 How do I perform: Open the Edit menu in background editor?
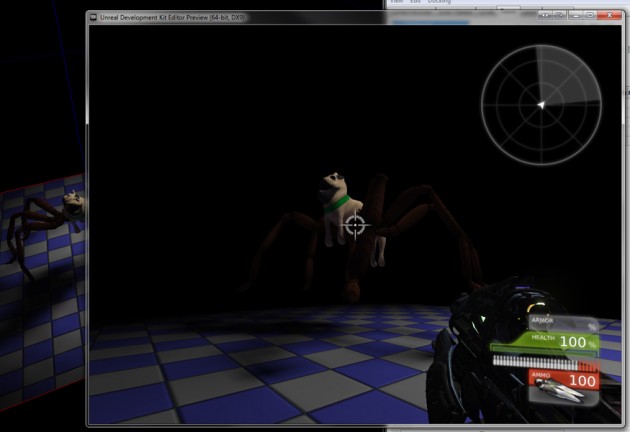pyautogui.click(x=415, y=3)
